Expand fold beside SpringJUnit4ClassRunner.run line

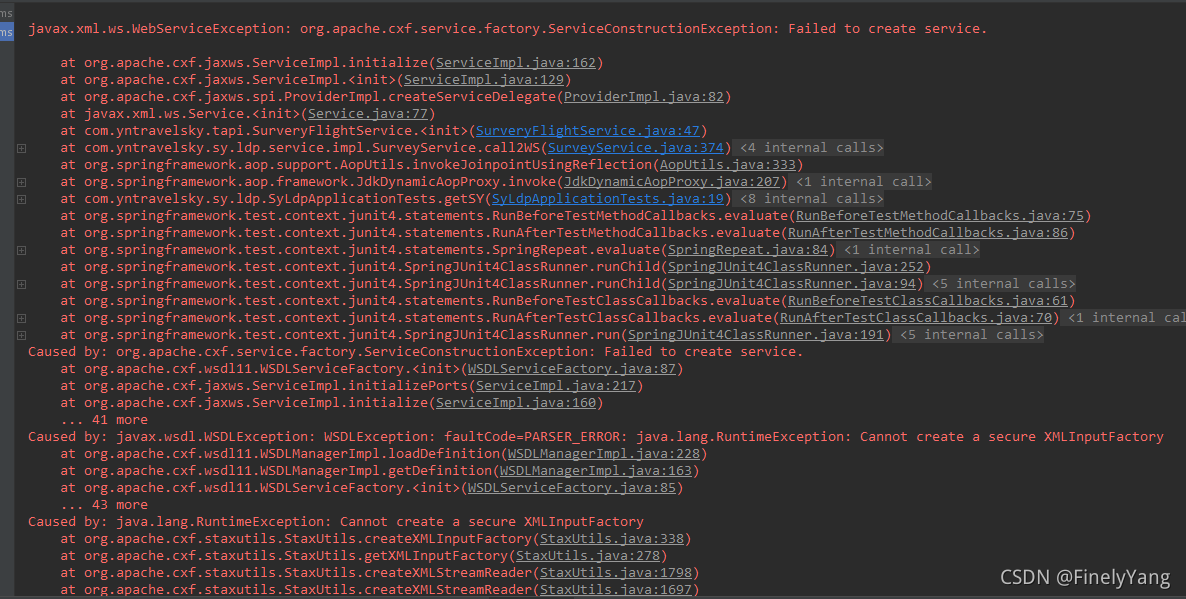21,335
